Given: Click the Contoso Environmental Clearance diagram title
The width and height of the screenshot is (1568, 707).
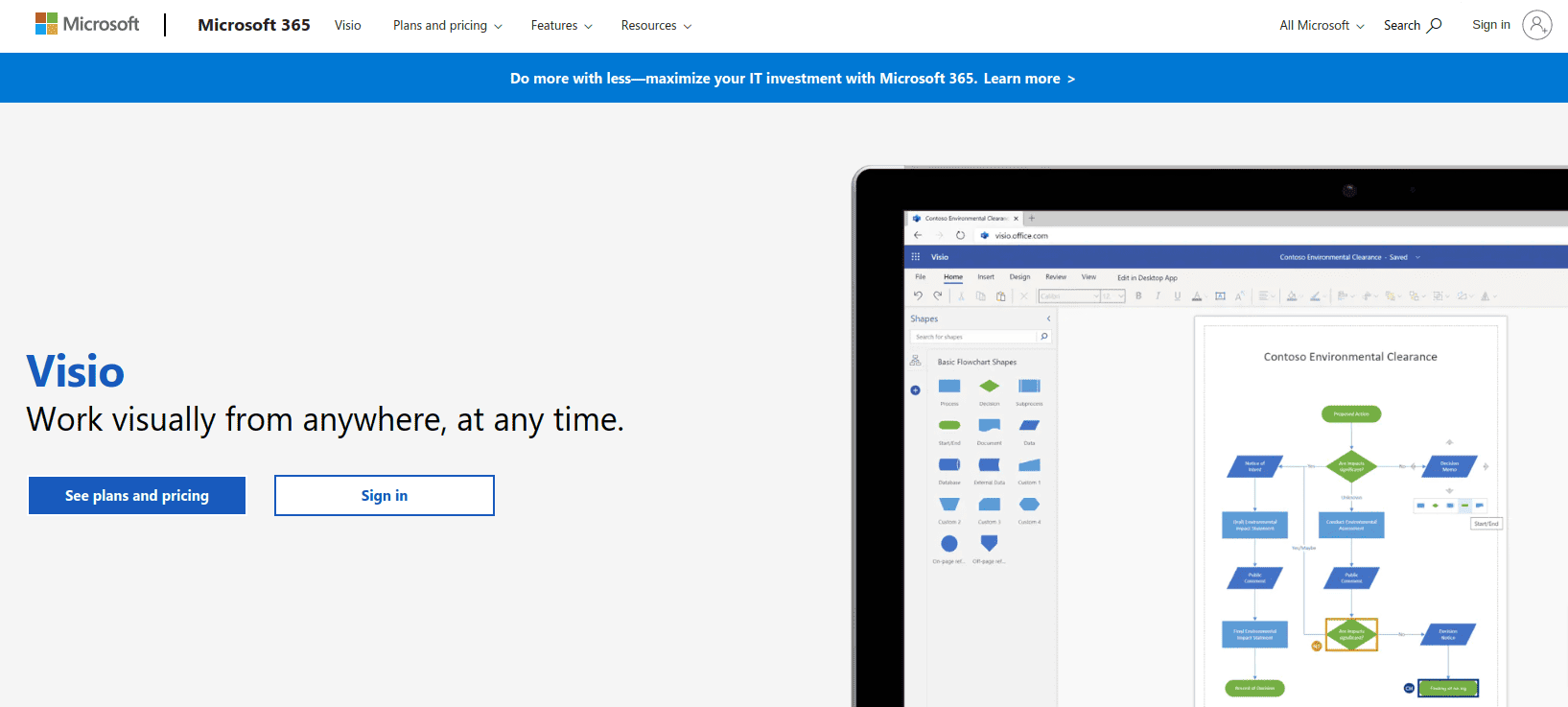Looking at the screenshot, I should 1350,357.
